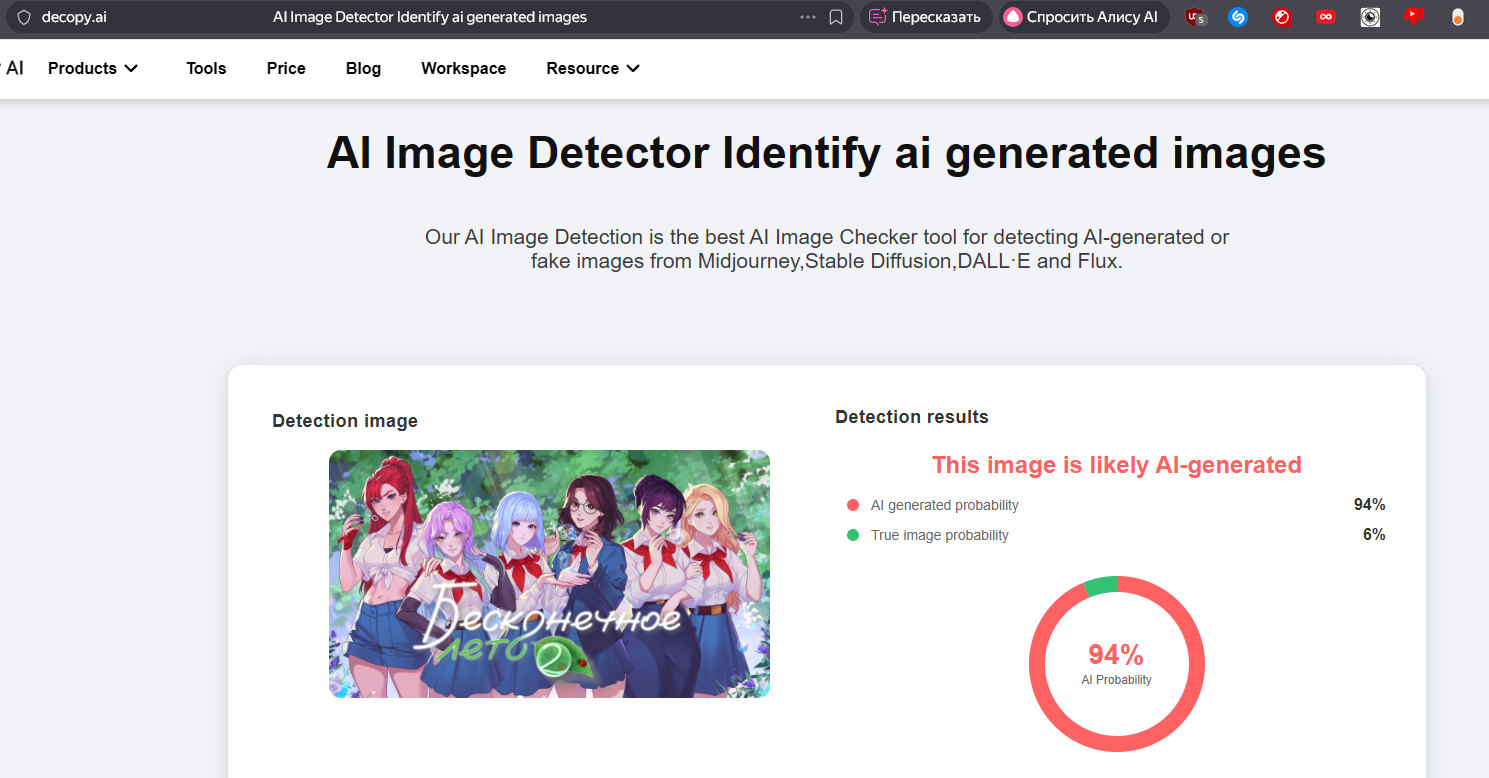The image size is (1489, 778).
Task: Click the main AI Image Detector heading
Action: click(x=826, y=153)
